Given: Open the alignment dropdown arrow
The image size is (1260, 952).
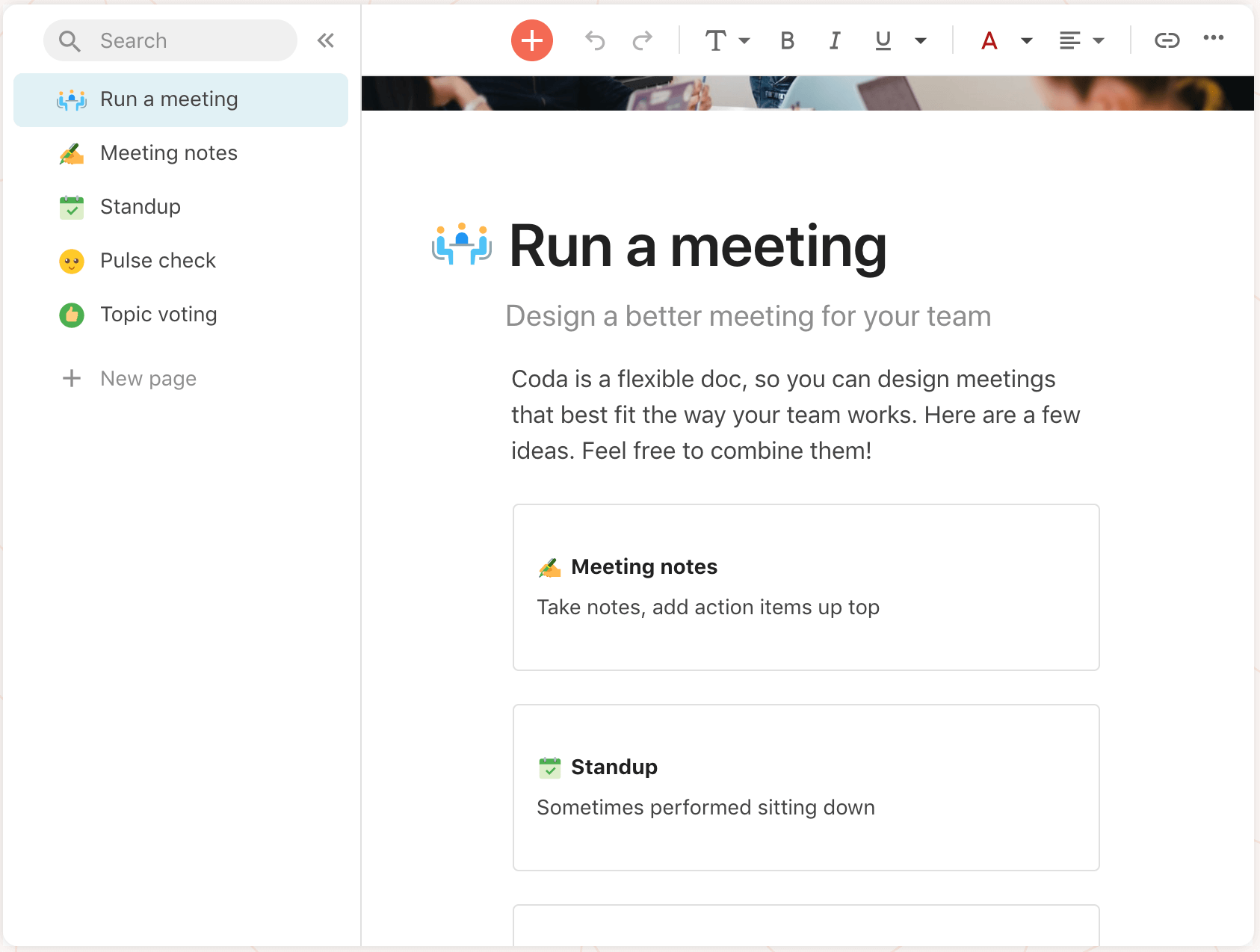Looking at the screenshot, I should [1099, 40].
